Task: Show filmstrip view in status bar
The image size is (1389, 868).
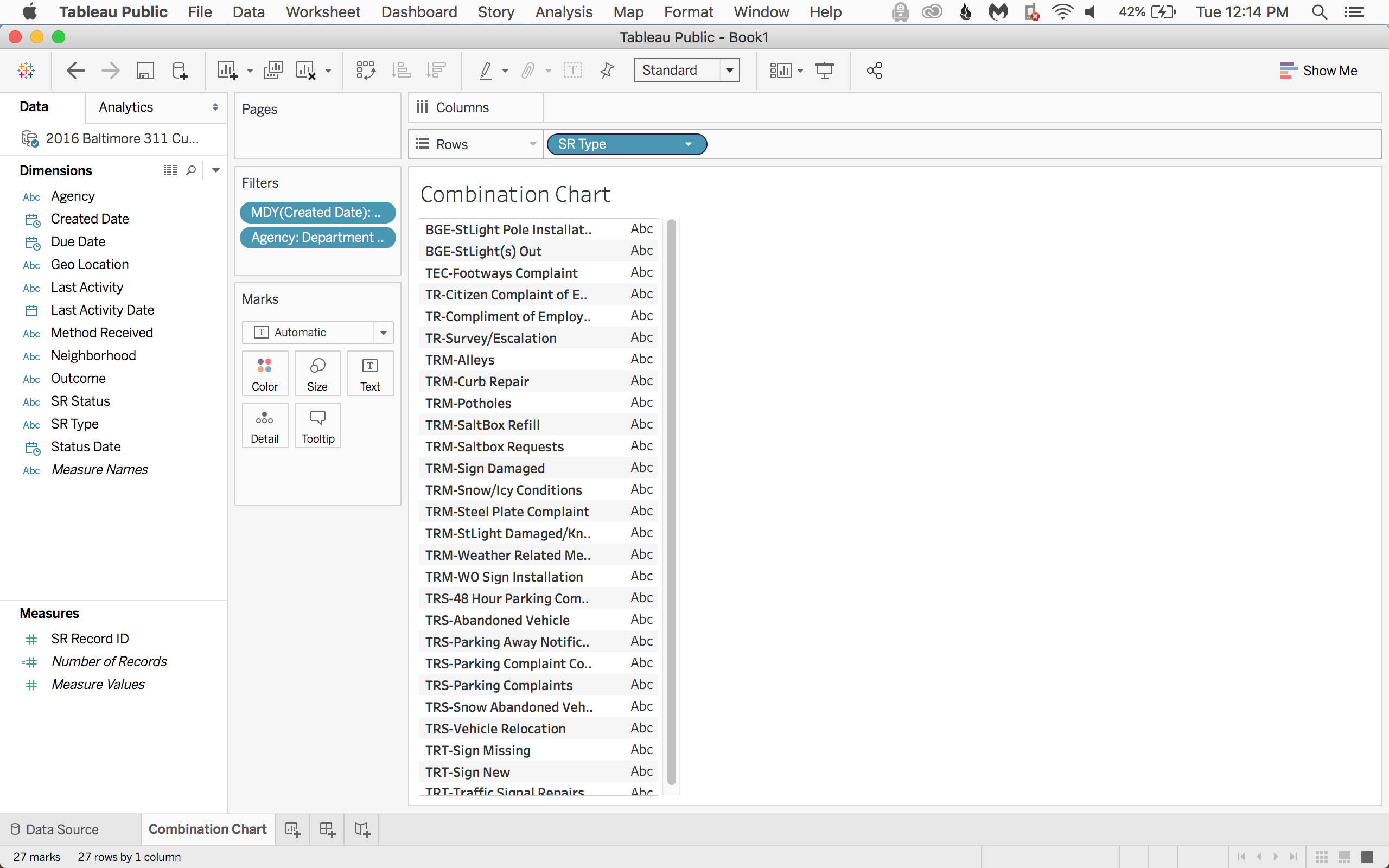Action: coord(1344,857)
